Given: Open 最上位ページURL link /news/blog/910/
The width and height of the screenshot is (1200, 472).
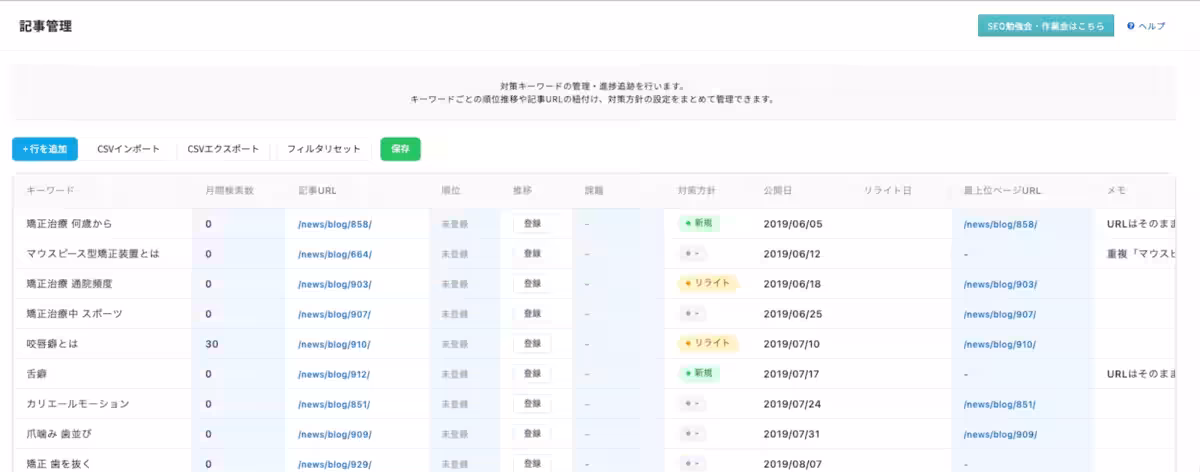Looking at the screenshot, I should (x=1000, y=344).
